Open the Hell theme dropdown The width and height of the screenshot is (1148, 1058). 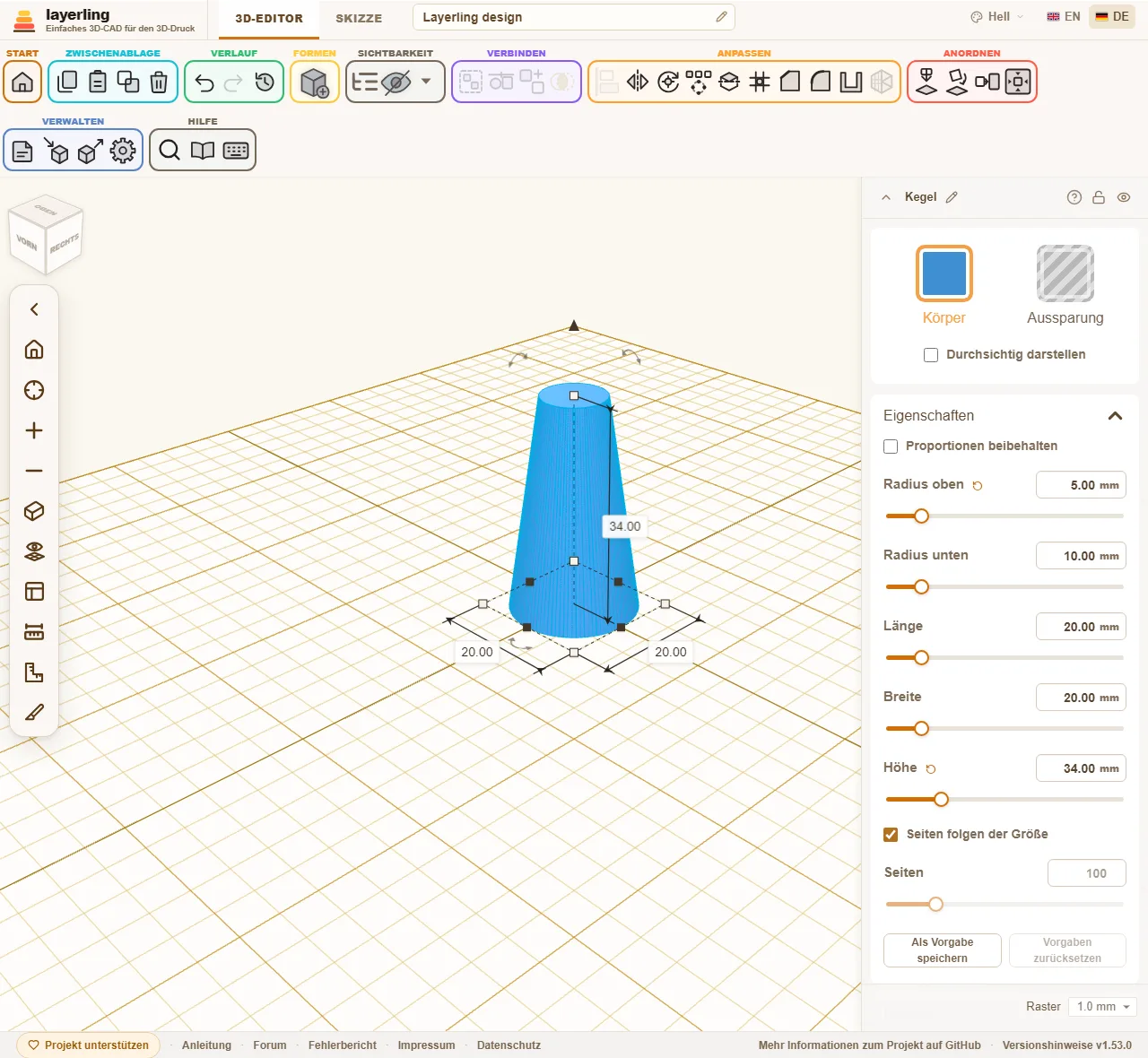coord(996,17)
